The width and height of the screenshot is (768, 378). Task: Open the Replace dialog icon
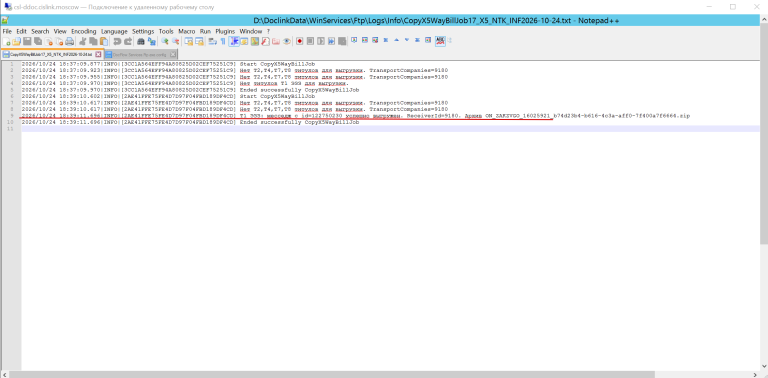click(151, 41)
